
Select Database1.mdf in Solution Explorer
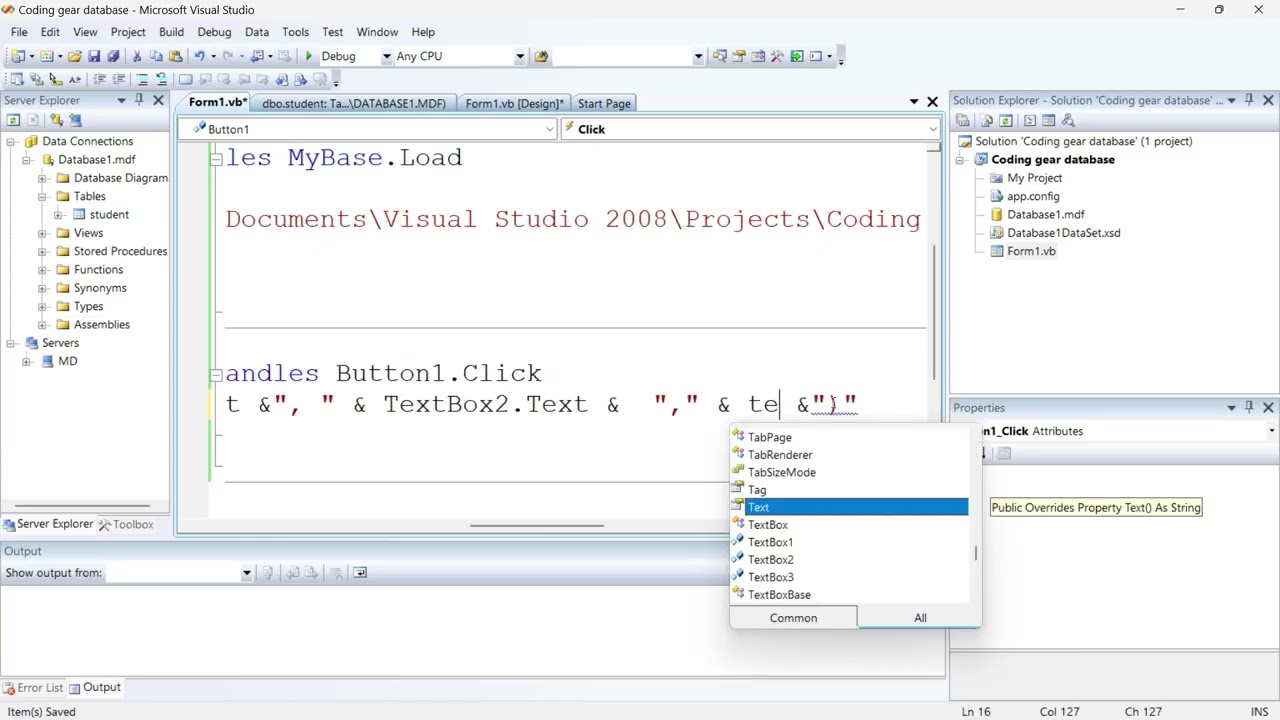(1045, 215)
